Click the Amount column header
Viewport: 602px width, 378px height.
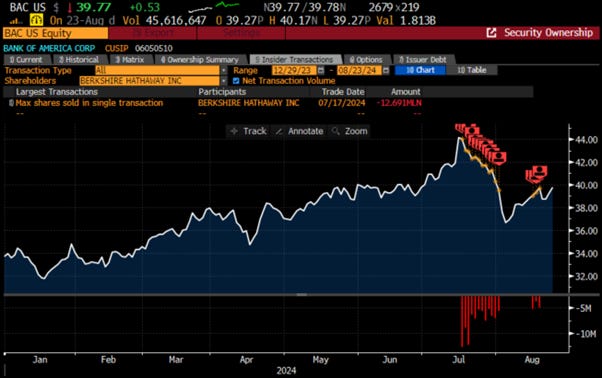click(405, 92)
